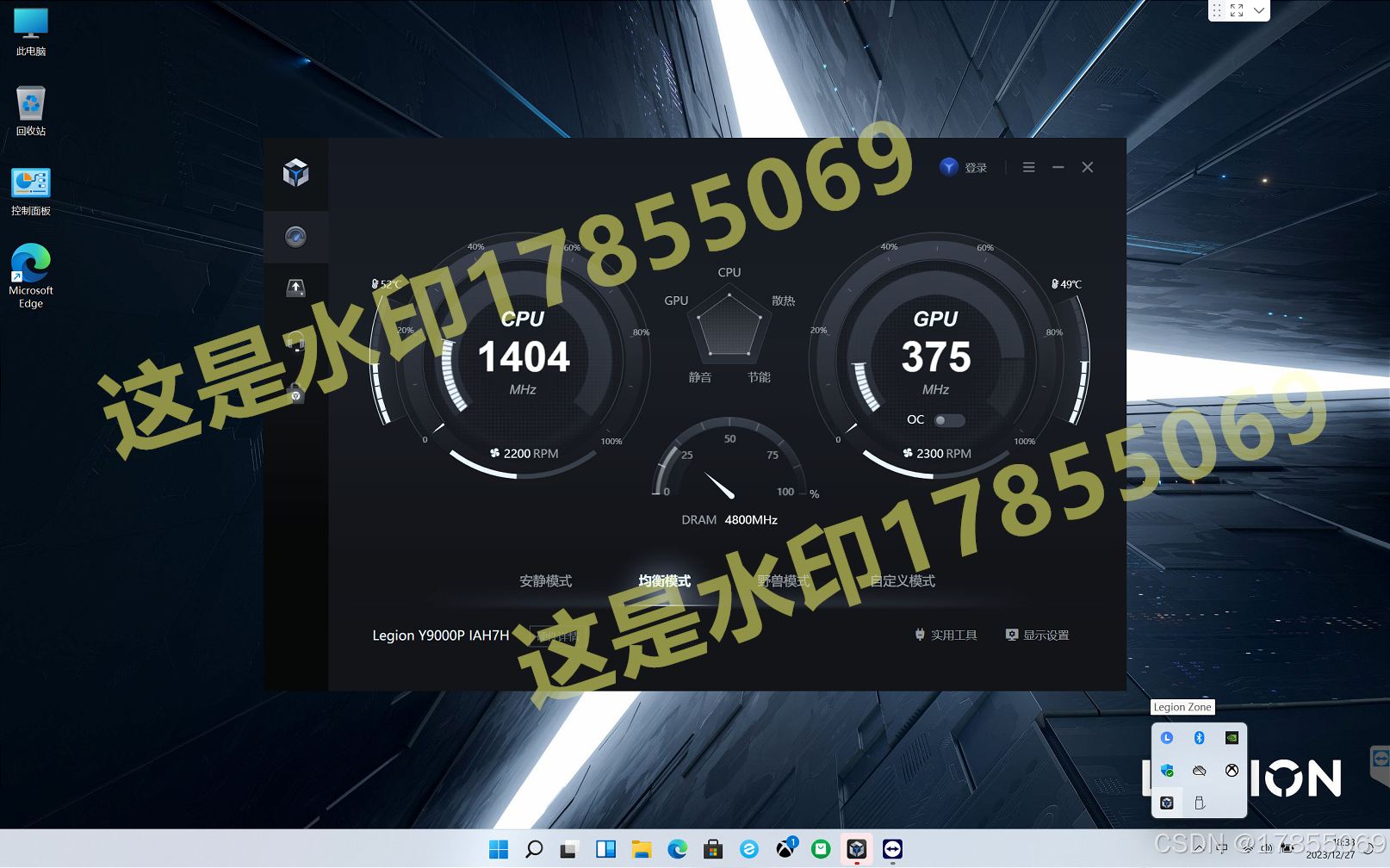Click Legion Zone icon in tray overflow
The image size is (1390, 868).
(1167, 803)
